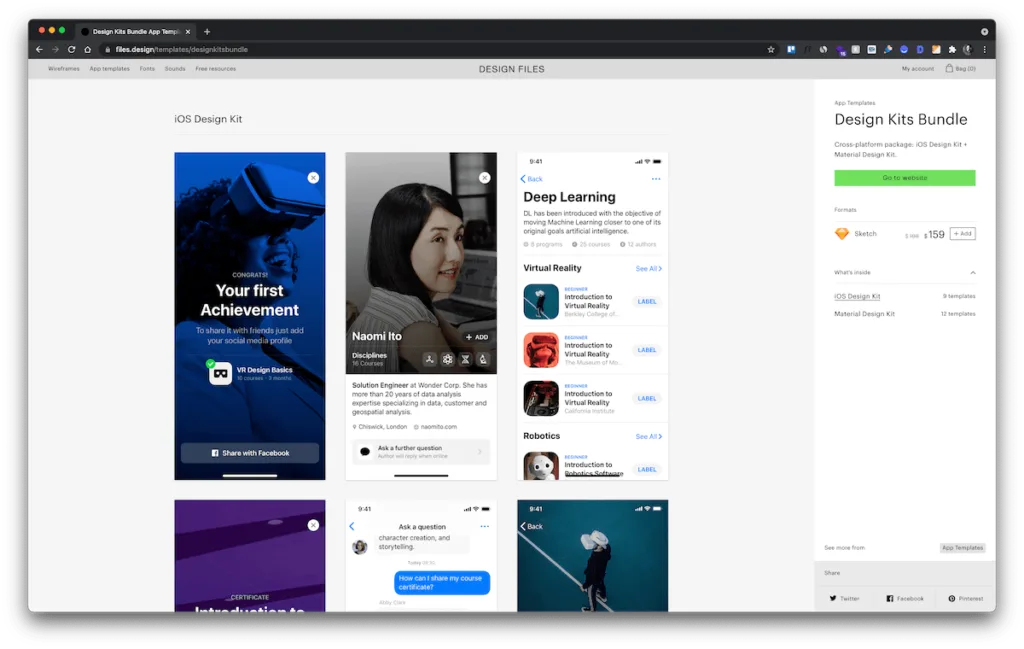This screenshot has width=1024, height=649.
Task: Click the App Templates breadcrumb
Action: coord(854,103)
